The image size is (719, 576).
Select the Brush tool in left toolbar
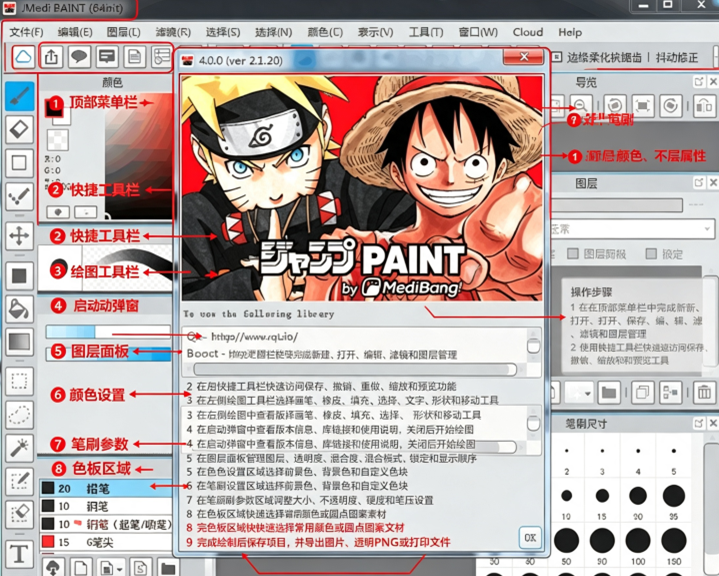20,96
